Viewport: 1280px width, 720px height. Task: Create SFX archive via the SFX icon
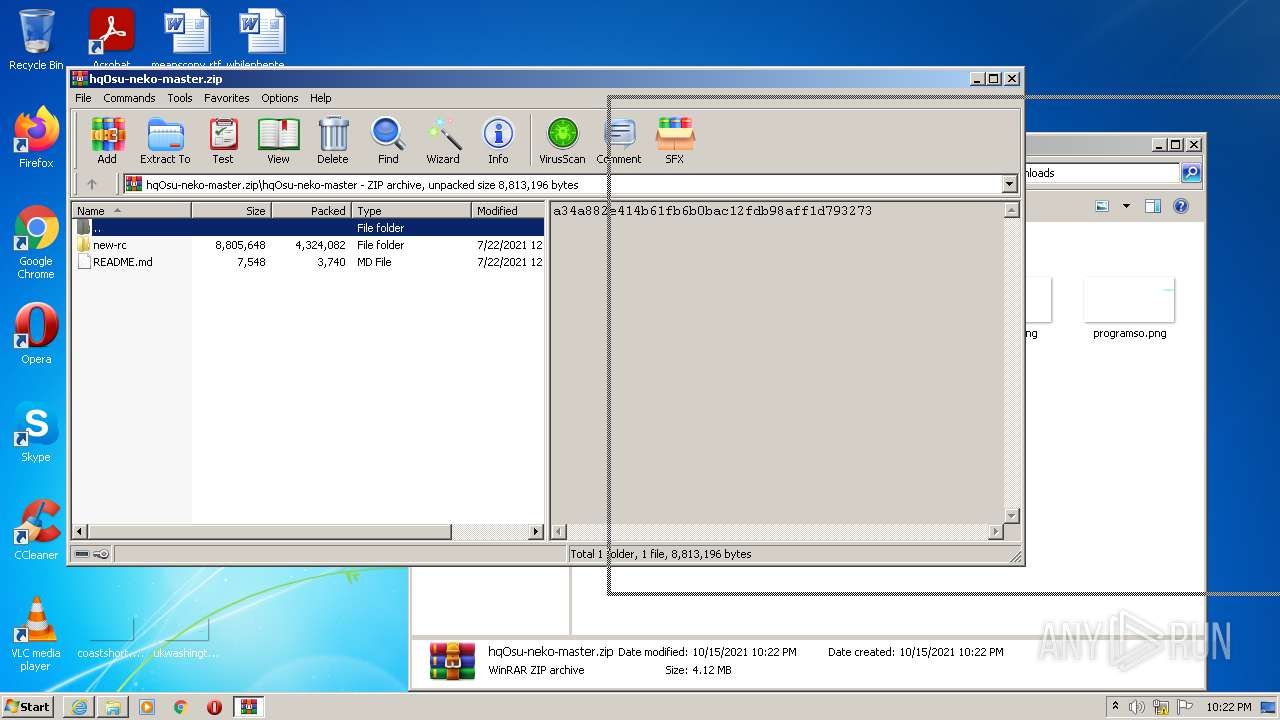[675, 140]
